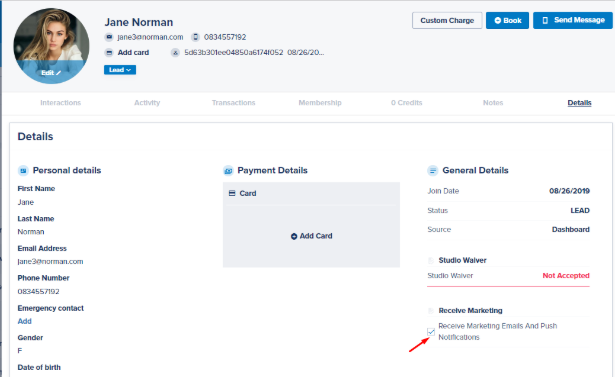Viewport: 615px width, 382px height.
Task: Edit the profile photo of Jane Norman
Action: [x=51, y=73]
